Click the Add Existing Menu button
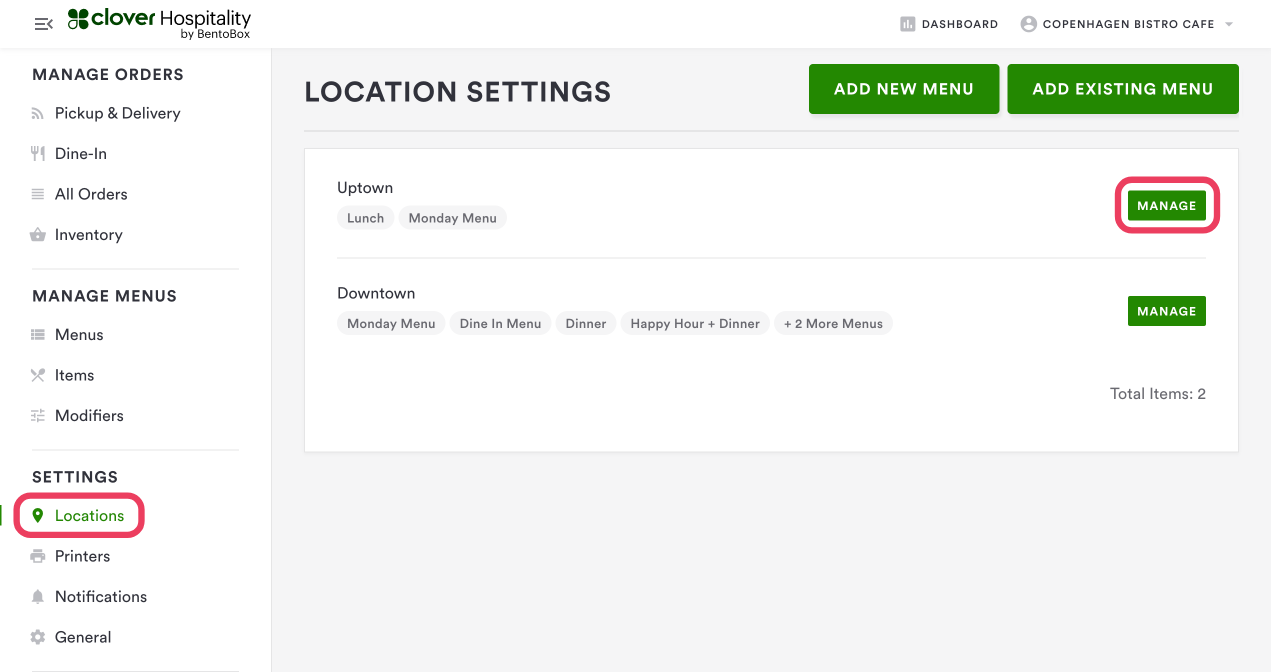The width and height of the screenshot is (1271, 672). tap(1122, 89)
